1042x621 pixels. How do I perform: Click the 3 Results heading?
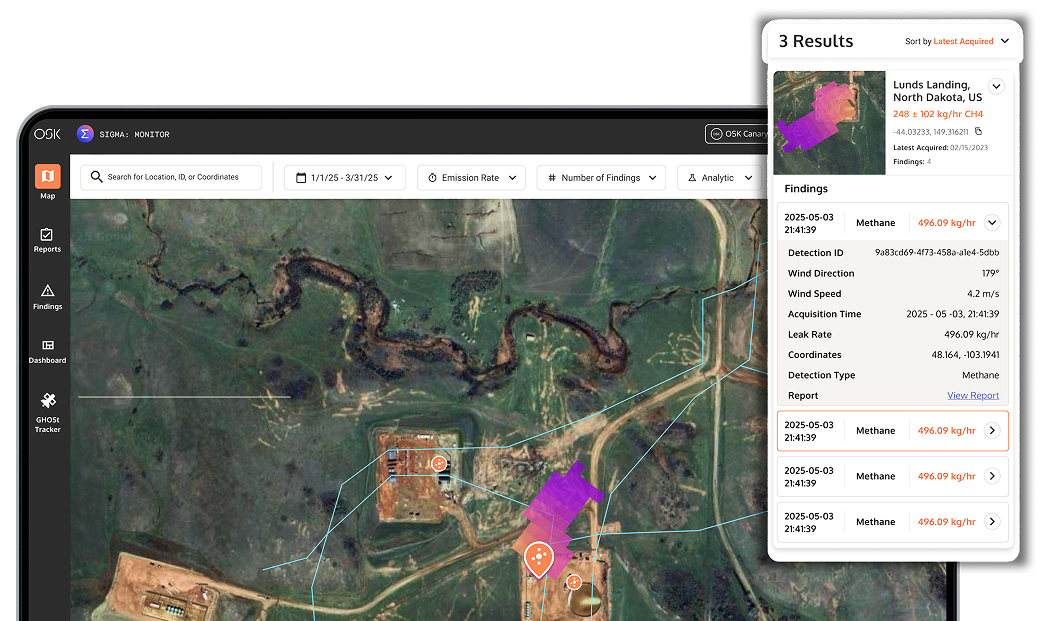click(815, 41)
